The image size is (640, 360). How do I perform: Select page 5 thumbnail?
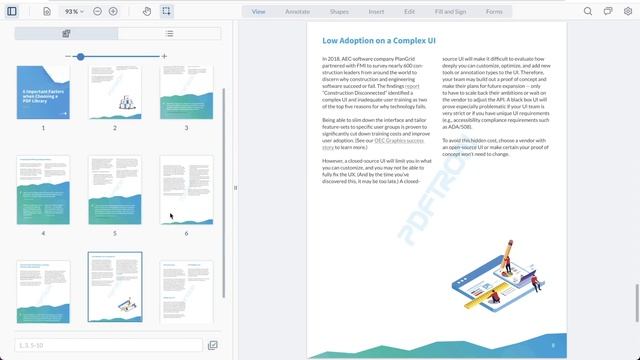[x=115, y=190]
